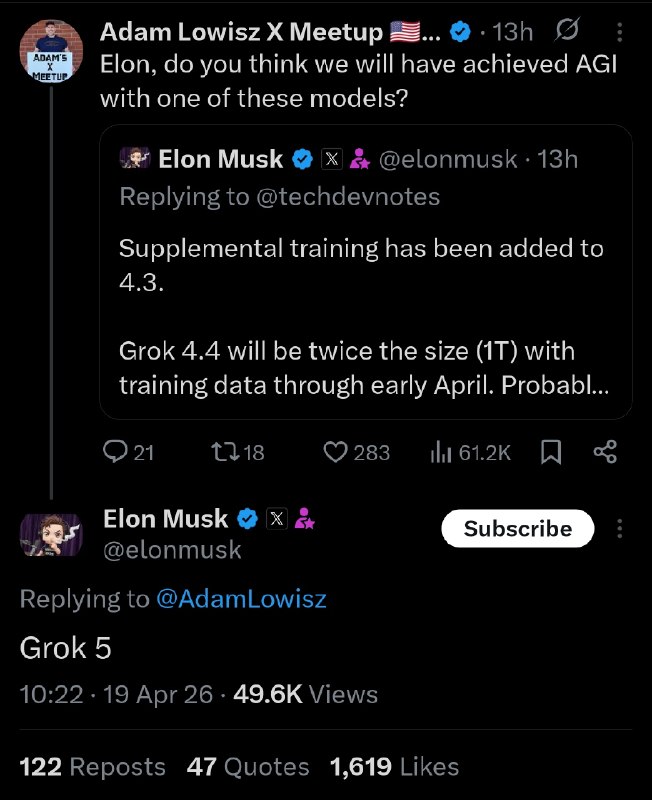View the 1,619 Likes list

[394, 767]
